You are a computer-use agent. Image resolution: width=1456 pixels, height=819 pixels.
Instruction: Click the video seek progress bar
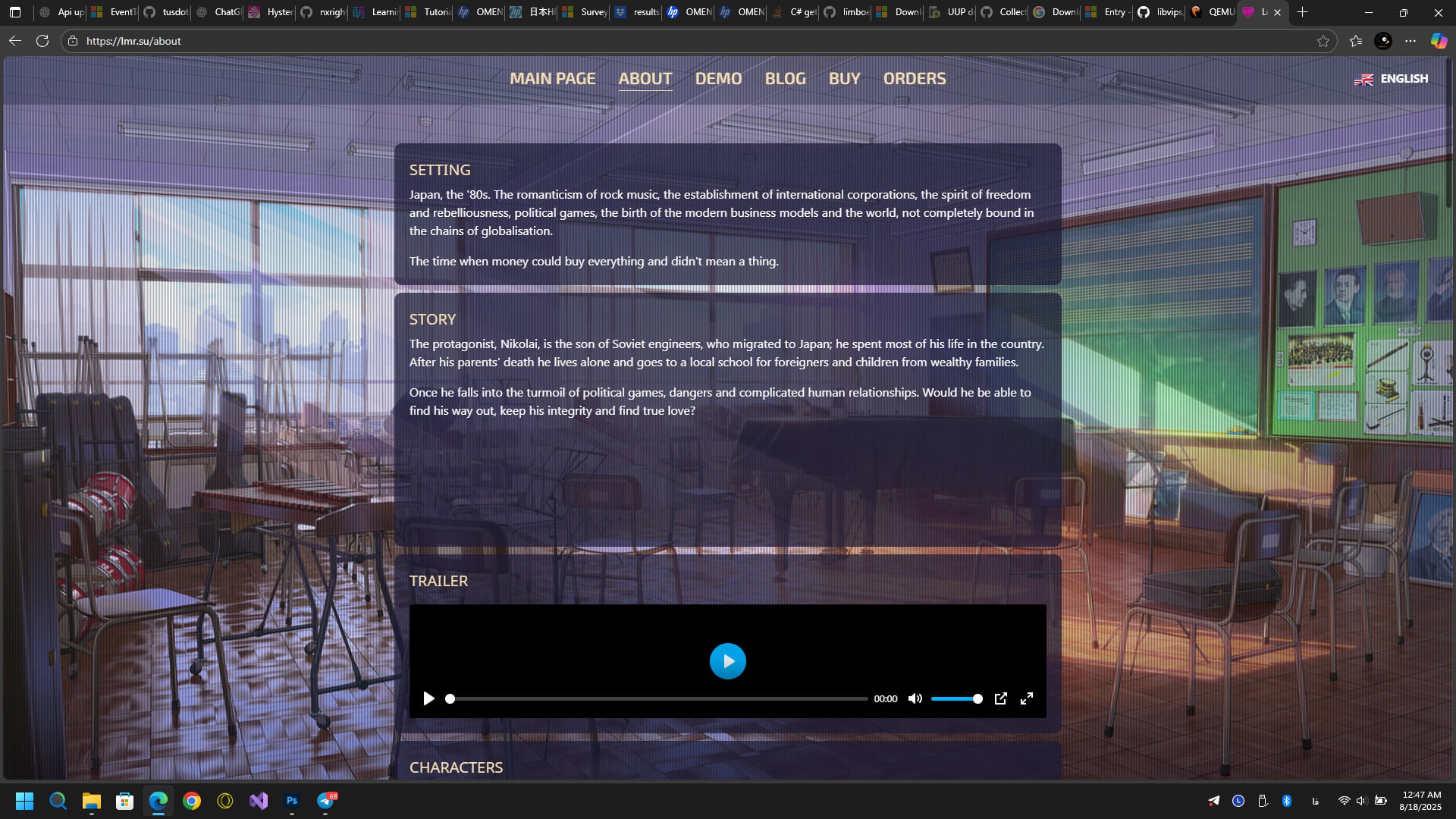tap(658, 698)
